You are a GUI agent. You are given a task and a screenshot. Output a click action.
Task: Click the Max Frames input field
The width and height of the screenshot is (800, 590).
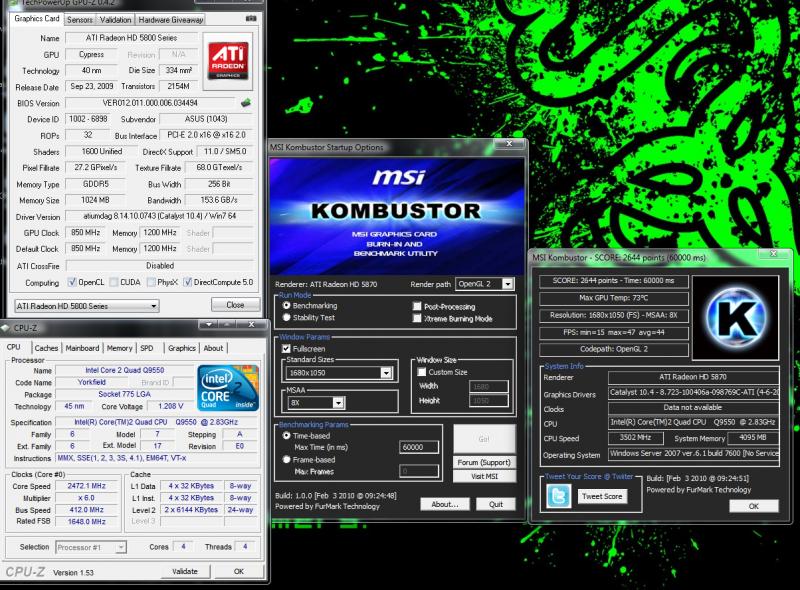(419, 471)
